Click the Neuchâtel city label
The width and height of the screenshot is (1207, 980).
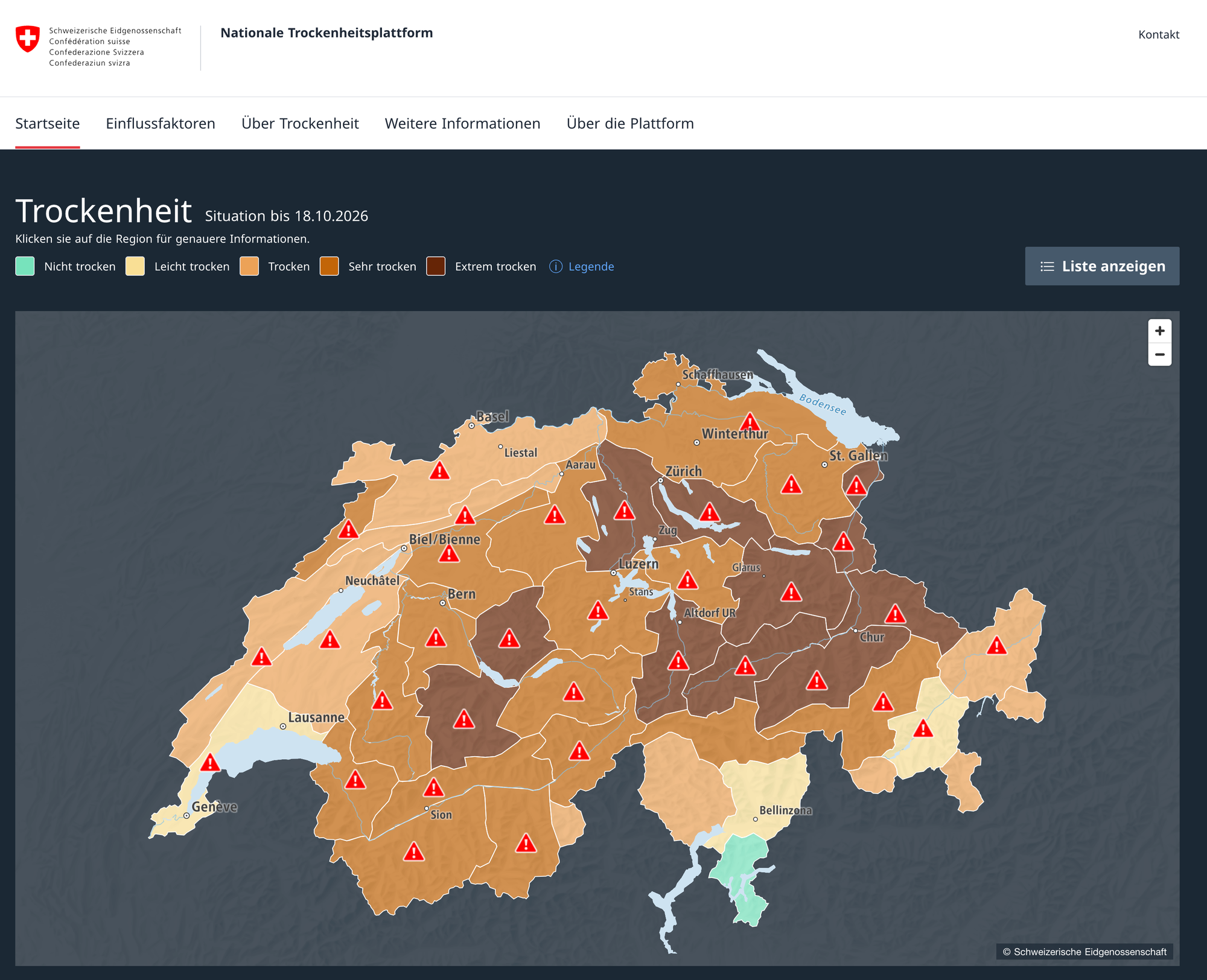click(372, 581)
